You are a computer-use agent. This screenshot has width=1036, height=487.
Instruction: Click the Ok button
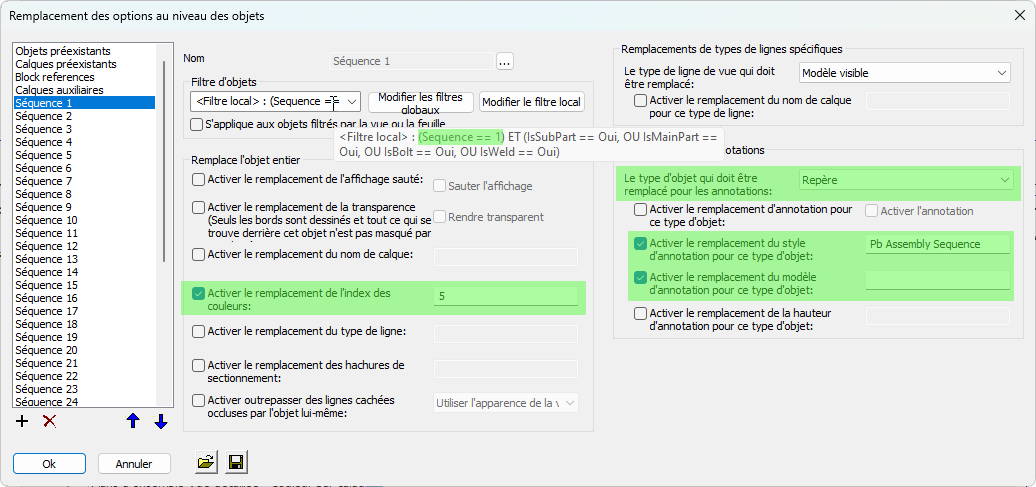49,464
